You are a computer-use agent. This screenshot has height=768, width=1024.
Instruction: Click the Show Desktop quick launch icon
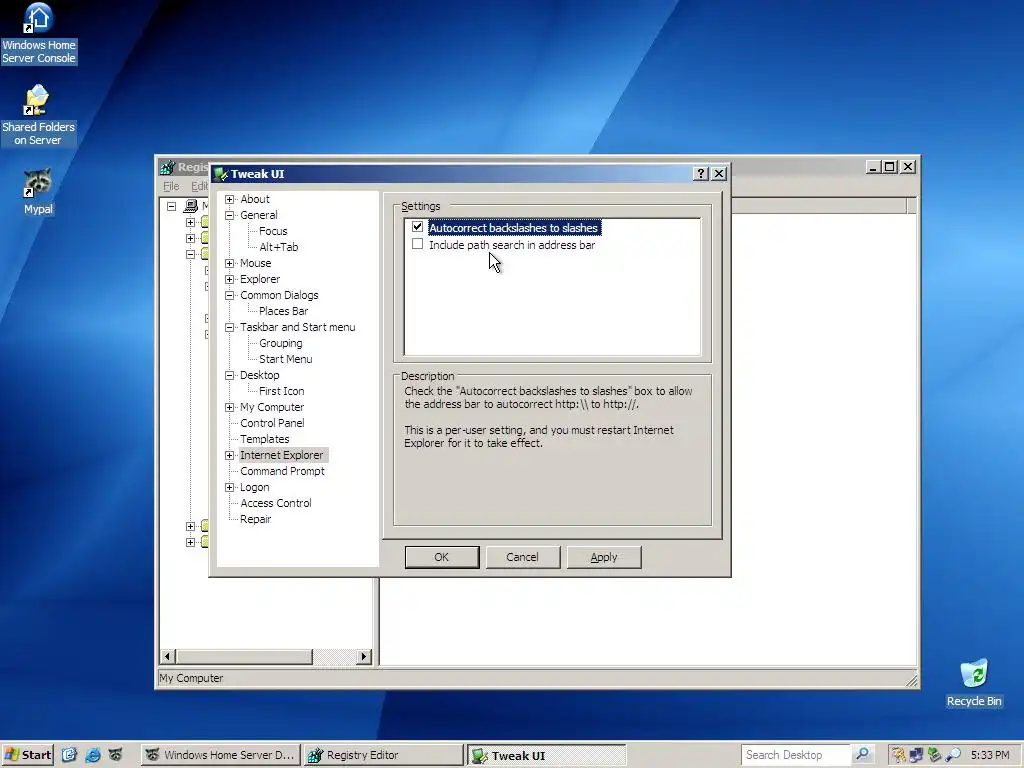[69, 755]
